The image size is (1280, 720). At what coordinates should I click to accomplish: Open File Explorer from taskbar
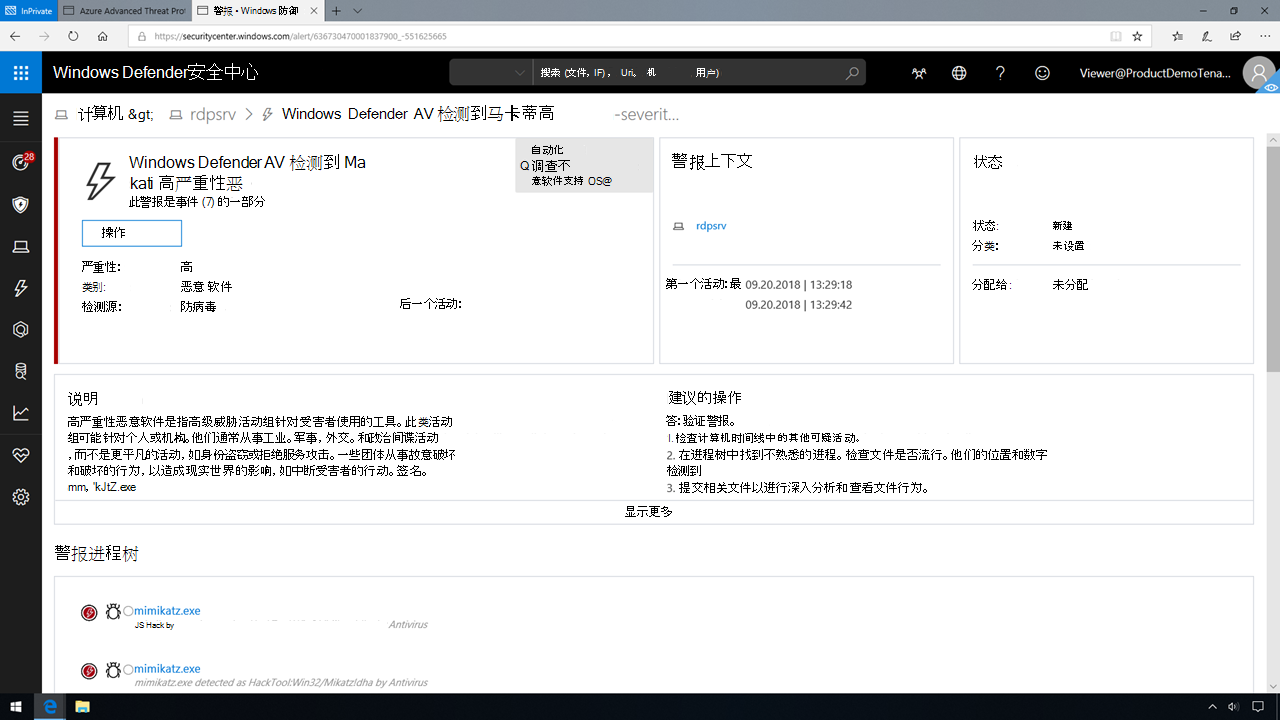82,706
